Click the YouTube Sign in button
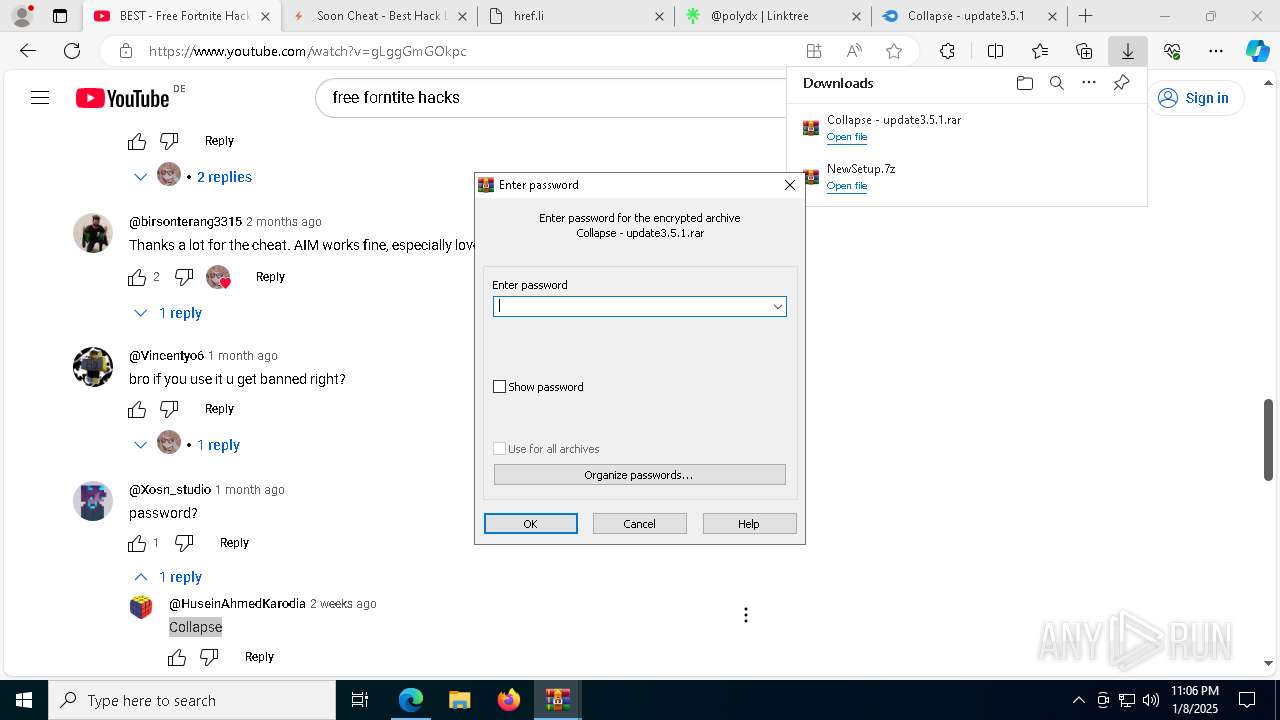The width and height of the screenshot is (1280, 720). 1194,98
